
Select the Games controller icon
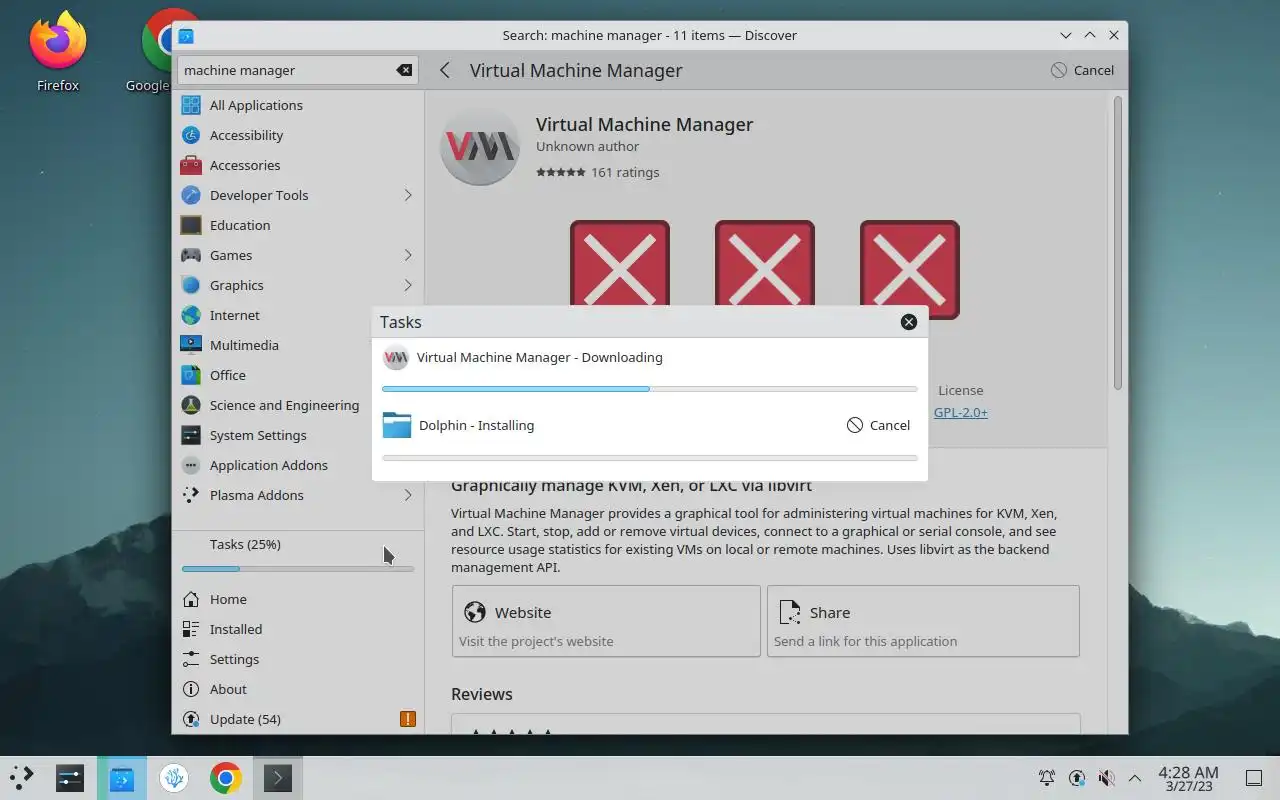(191, 255)
